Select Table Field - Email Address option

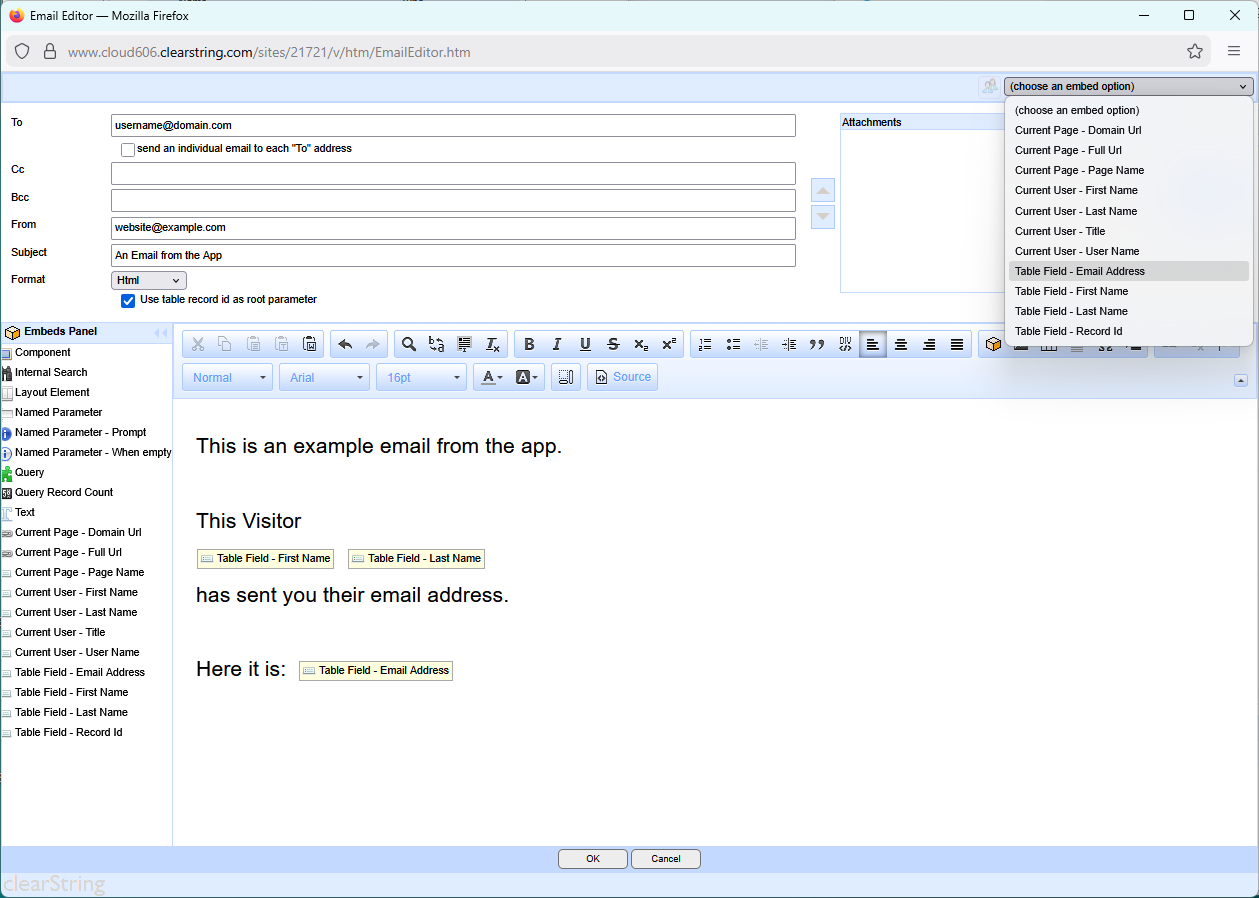tap(1079, 271)
